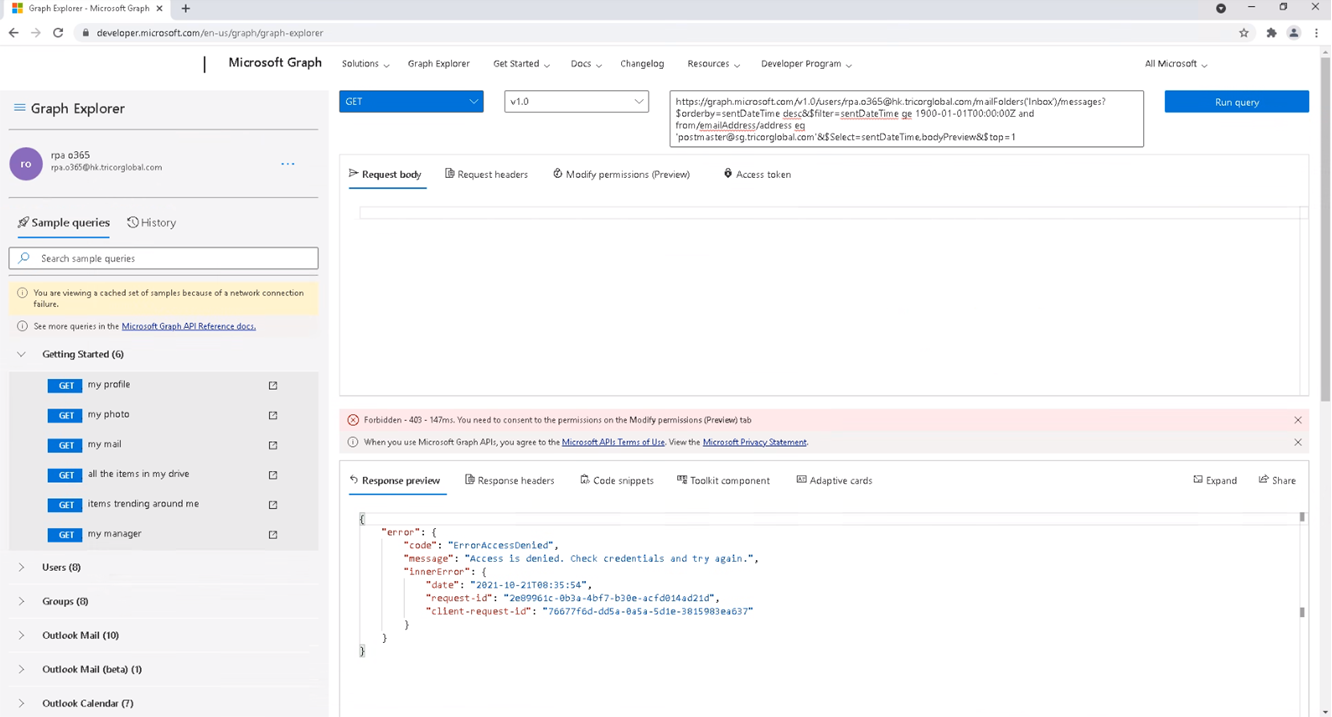This screenshot has width=1332, height=717.
Task: Bookmark the page using the star icon
Action: (x=1243, y=32)
